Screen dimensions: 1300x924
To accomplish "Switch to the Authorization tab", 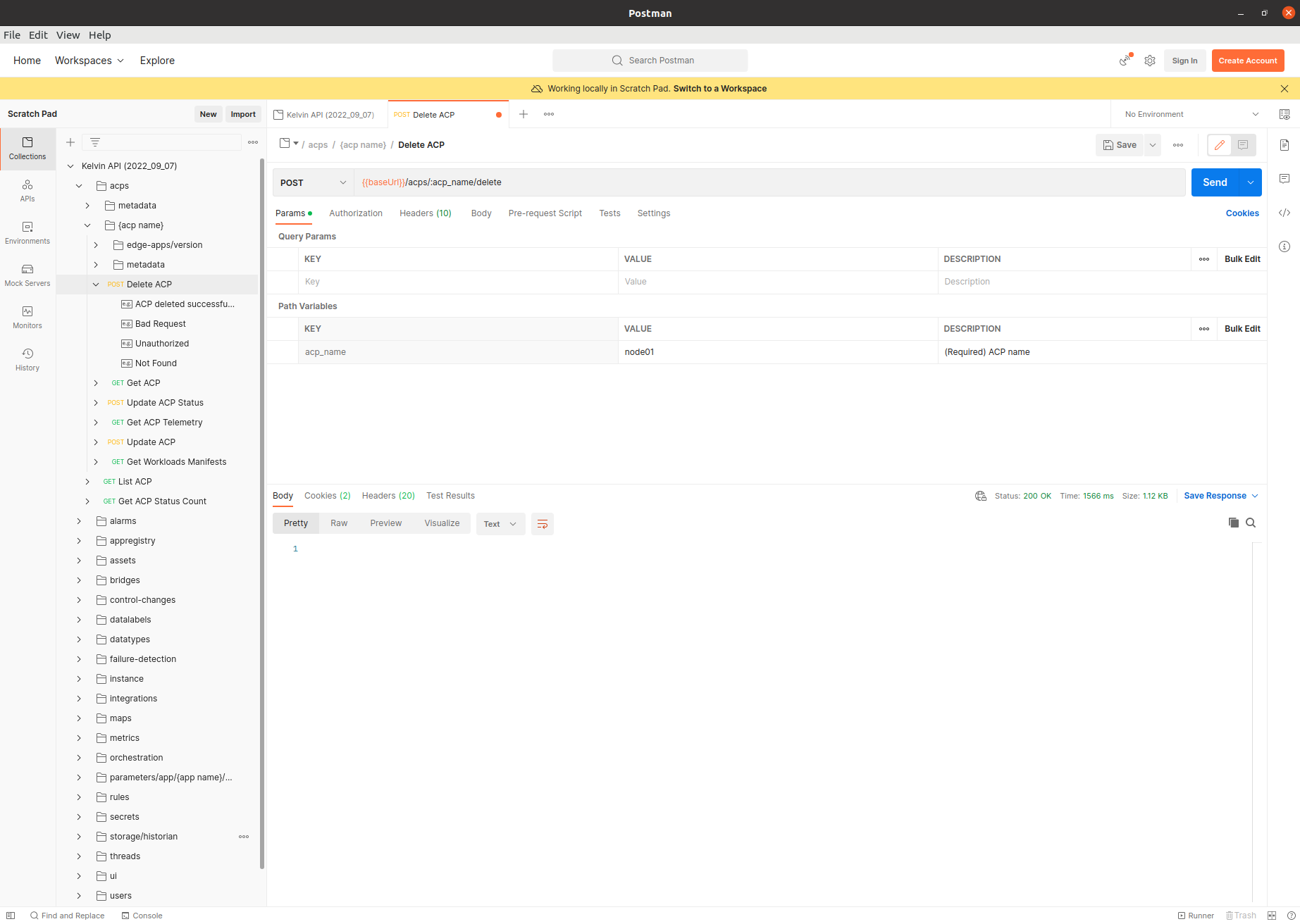I will coord(356,213).
